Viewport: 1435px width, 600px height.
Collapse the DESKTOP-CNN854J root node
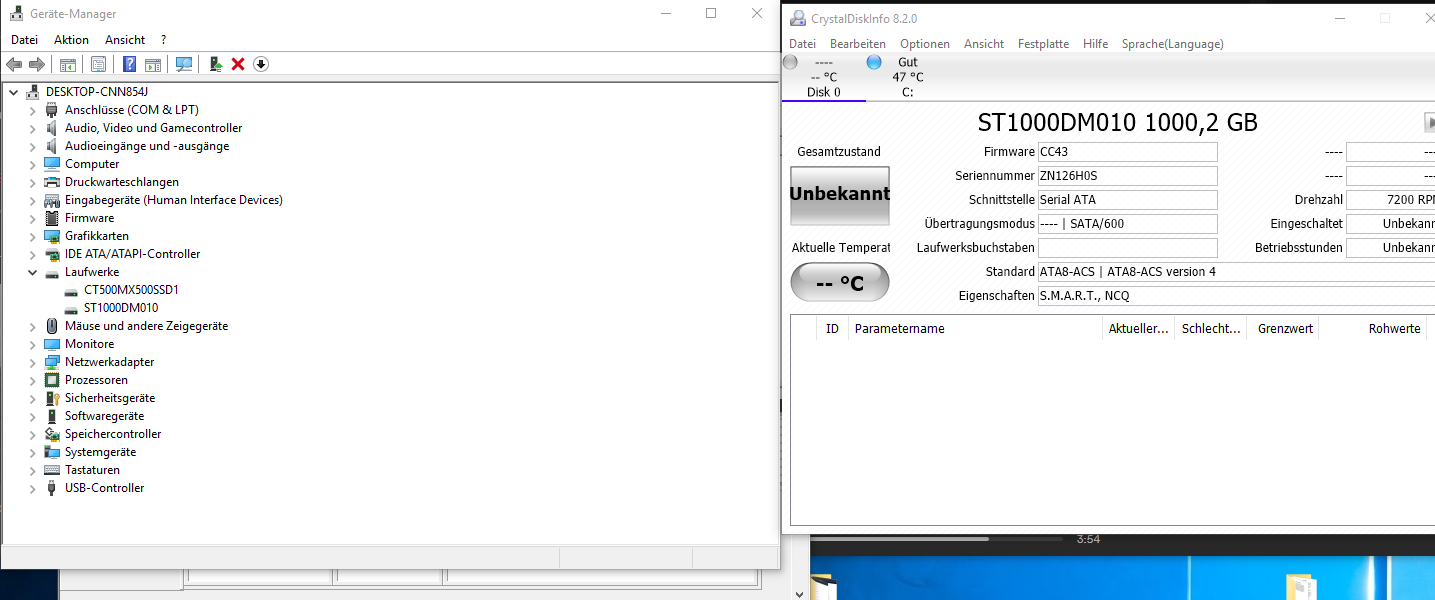click(13, 92)
